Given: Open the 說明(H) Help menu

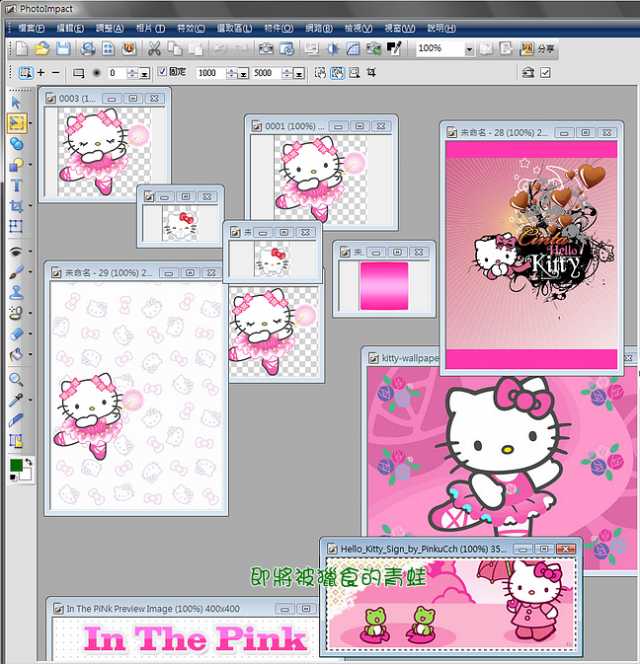Looking at the screenshot, I should coord(441,28).
